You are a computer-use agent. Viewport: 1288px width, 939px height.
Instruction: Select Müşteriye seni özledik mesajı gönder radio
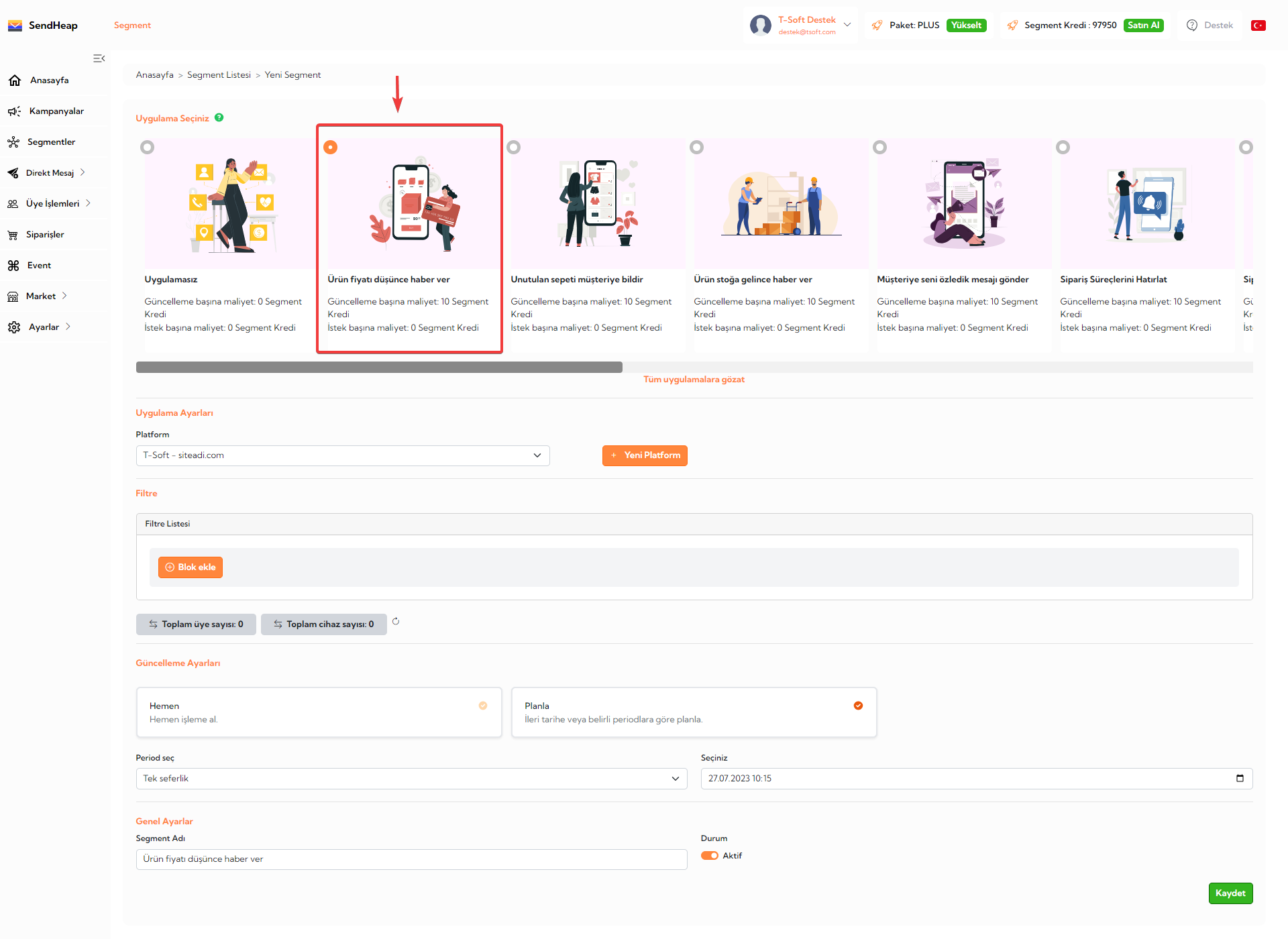tap(879, 147)
